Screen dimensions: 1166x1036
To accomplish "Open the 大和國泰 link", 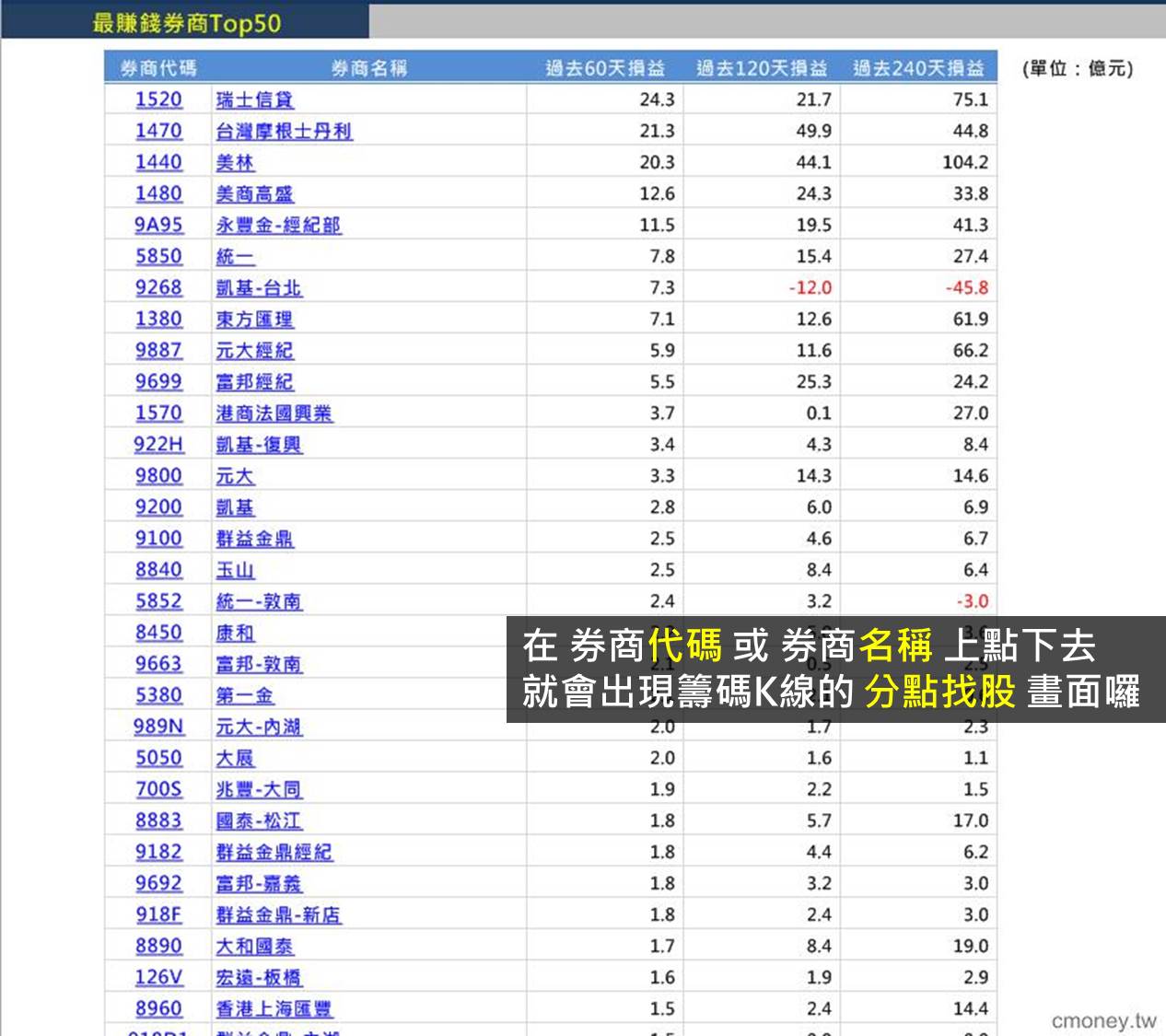I will (254, 946).
